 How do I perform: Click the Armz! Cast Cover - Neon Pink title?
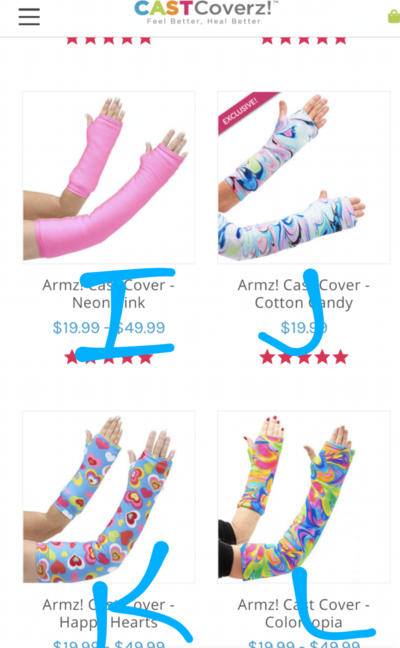coord(109,294)
